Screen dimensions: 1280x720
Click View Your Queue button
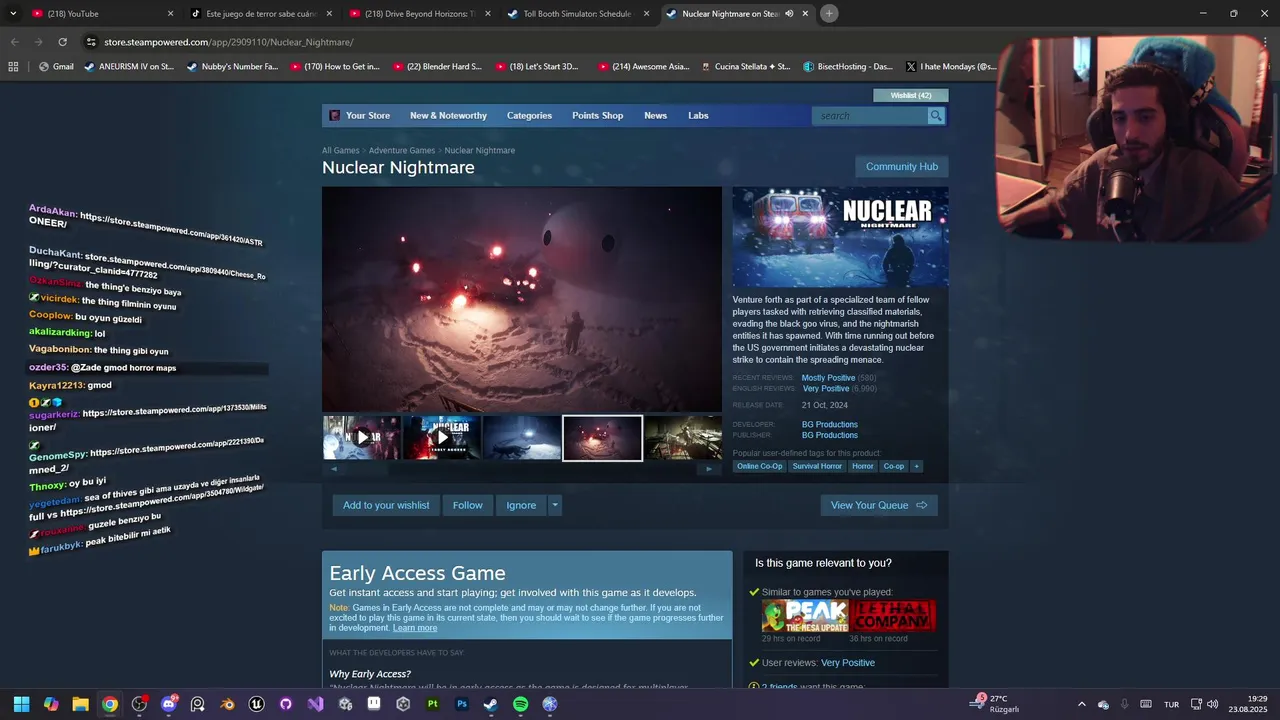click(x=879, y=505)
